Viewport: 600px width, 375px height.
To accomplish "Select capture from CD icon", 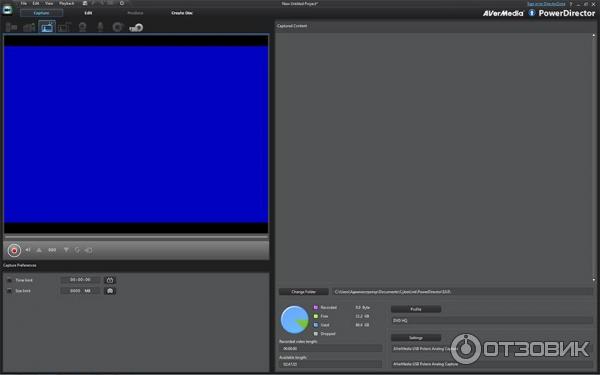I will [117, 27].
